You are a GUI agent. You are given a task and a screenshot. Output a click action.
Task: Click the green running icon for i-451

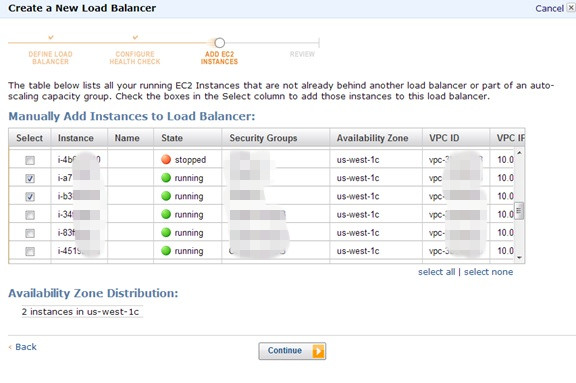(x=166, y=251)
